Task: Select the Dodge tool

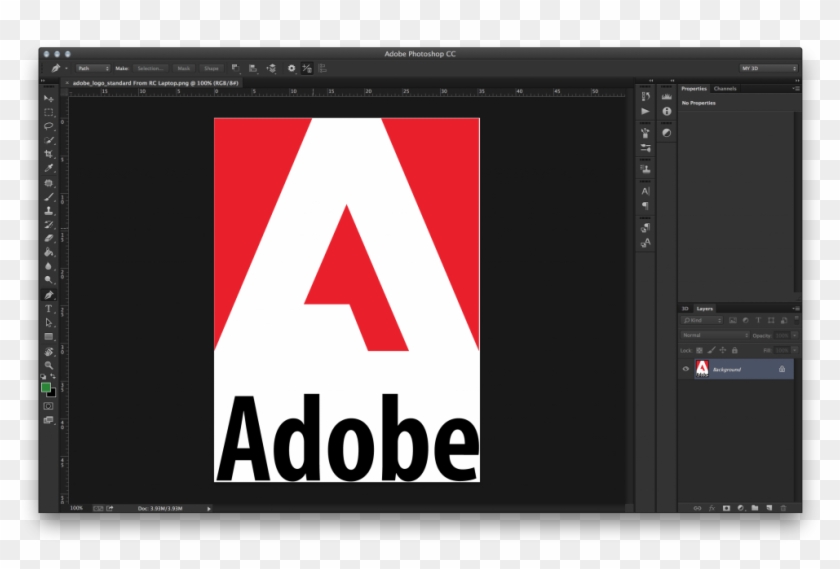Action: 49,280
